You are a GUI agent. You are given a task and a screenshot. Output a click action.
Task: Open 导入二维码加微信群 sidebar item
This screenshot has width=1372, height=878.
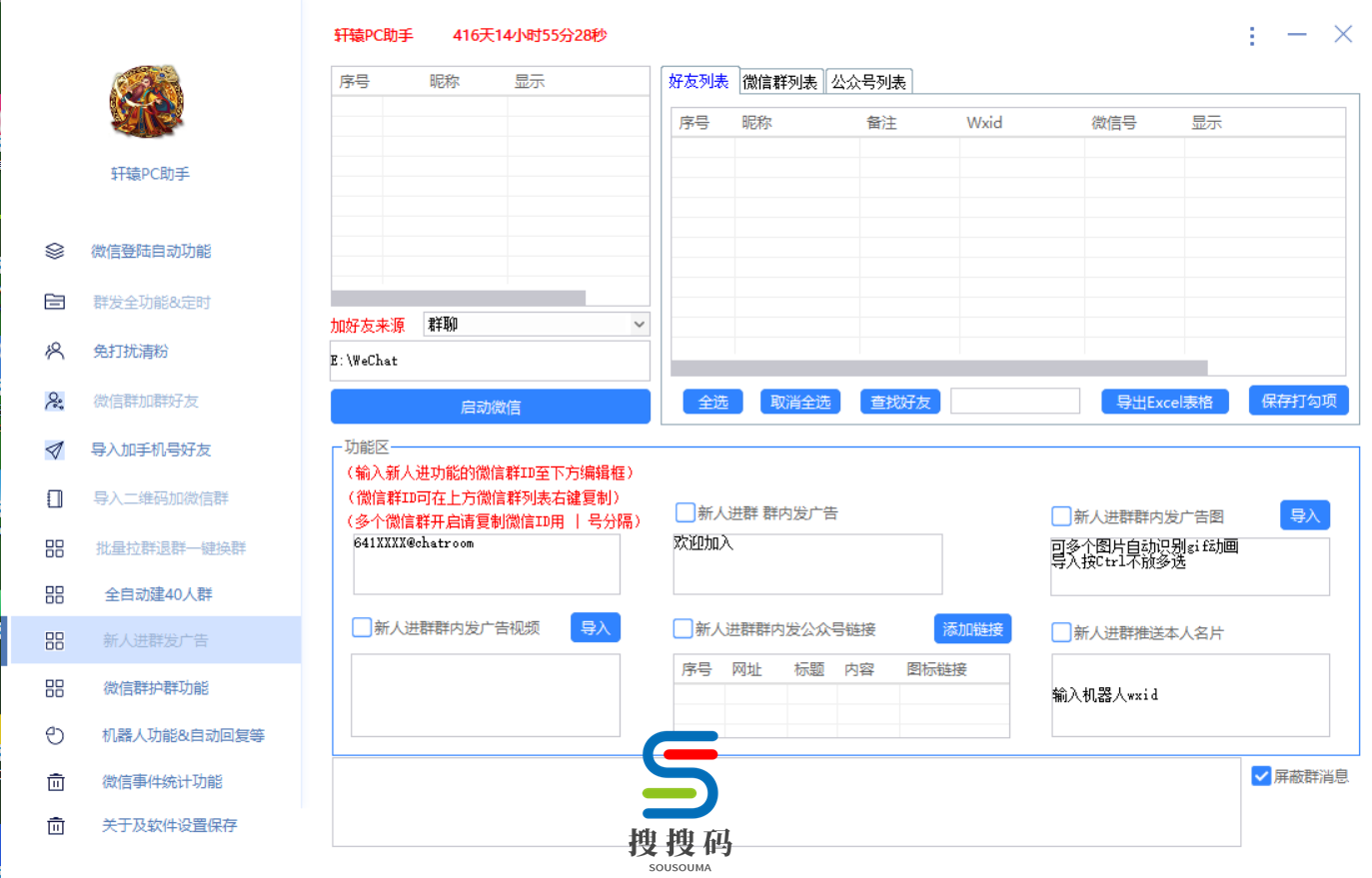(161, 498)
